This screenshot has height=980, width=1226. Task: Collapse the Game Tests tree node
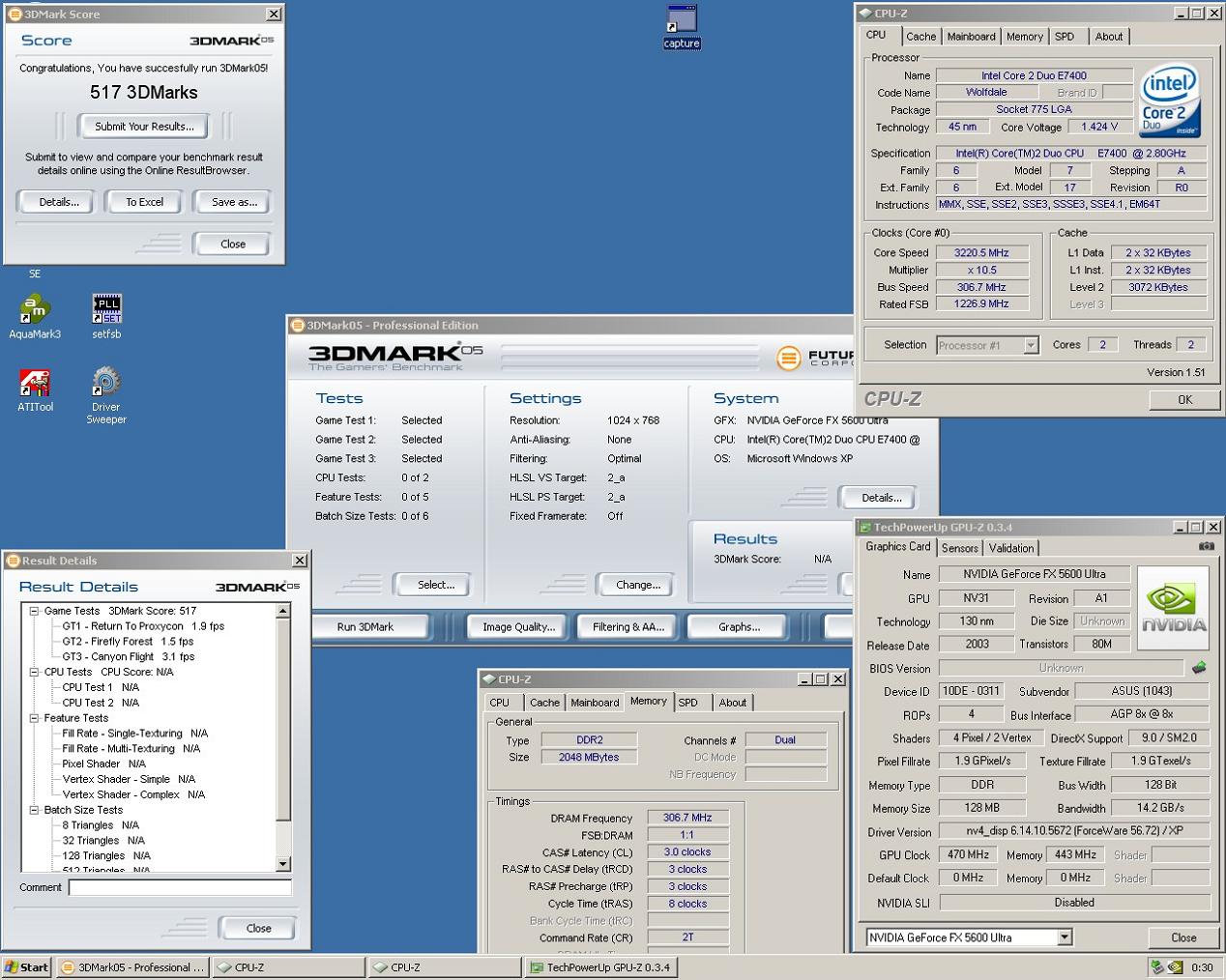[34, 611]
